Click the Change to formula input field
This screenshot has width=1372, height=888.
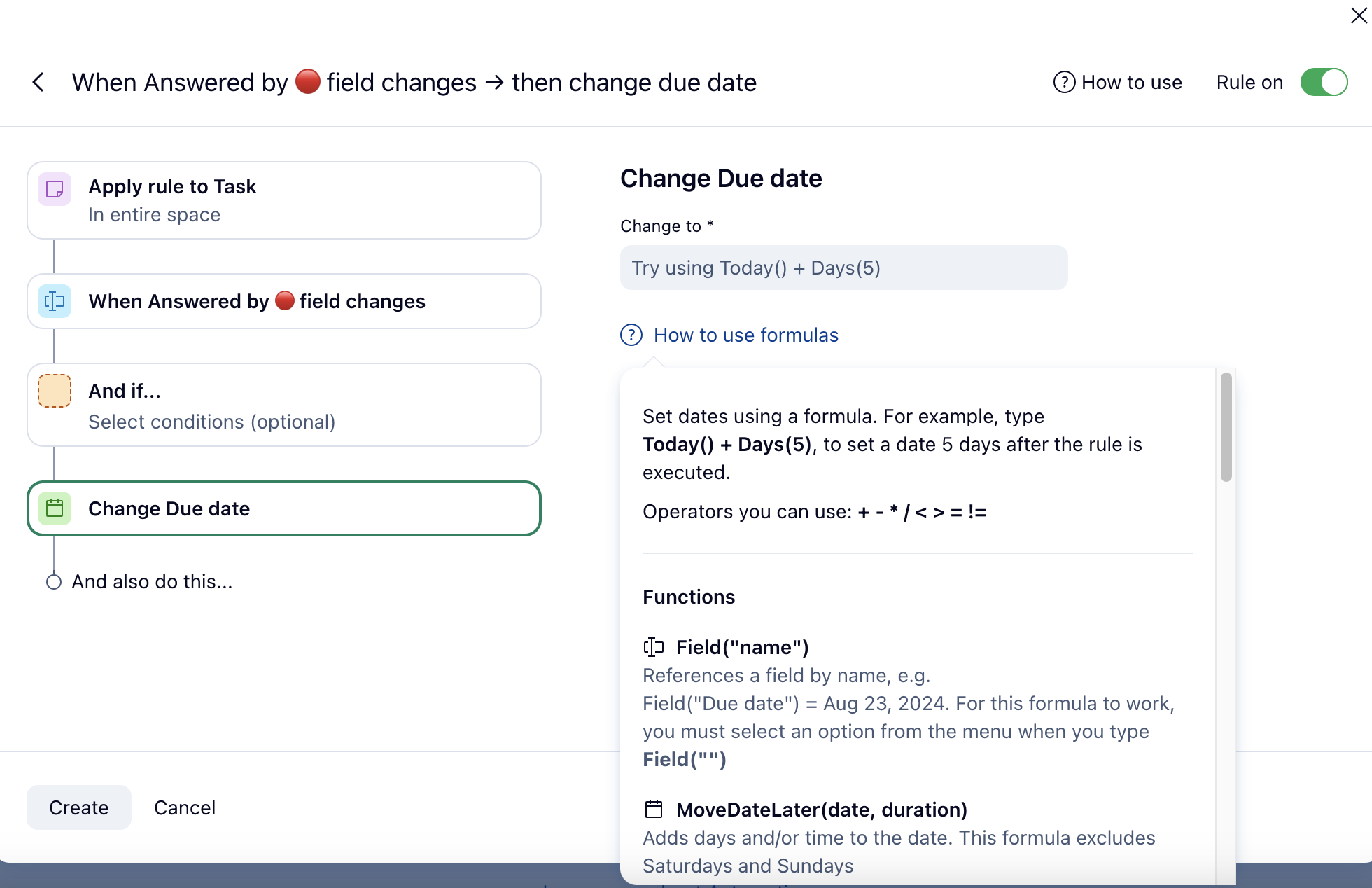[x=843, y=268]
